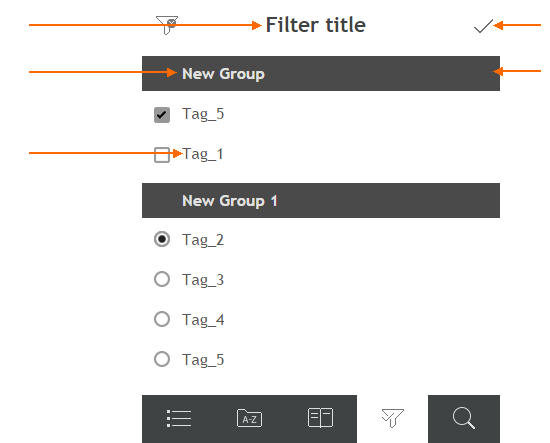
Task: Choose the Tag_4 radio option
Action: (x=162, y=319)
